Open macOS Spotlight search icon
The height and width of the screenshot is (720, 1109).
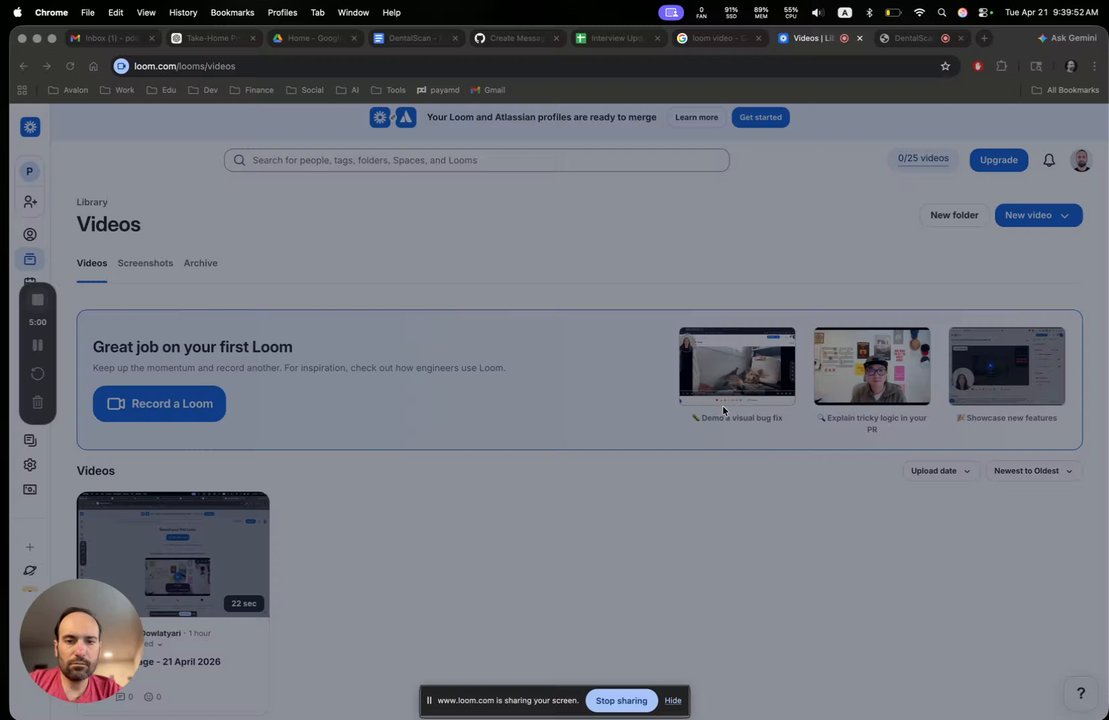point(941,13)
